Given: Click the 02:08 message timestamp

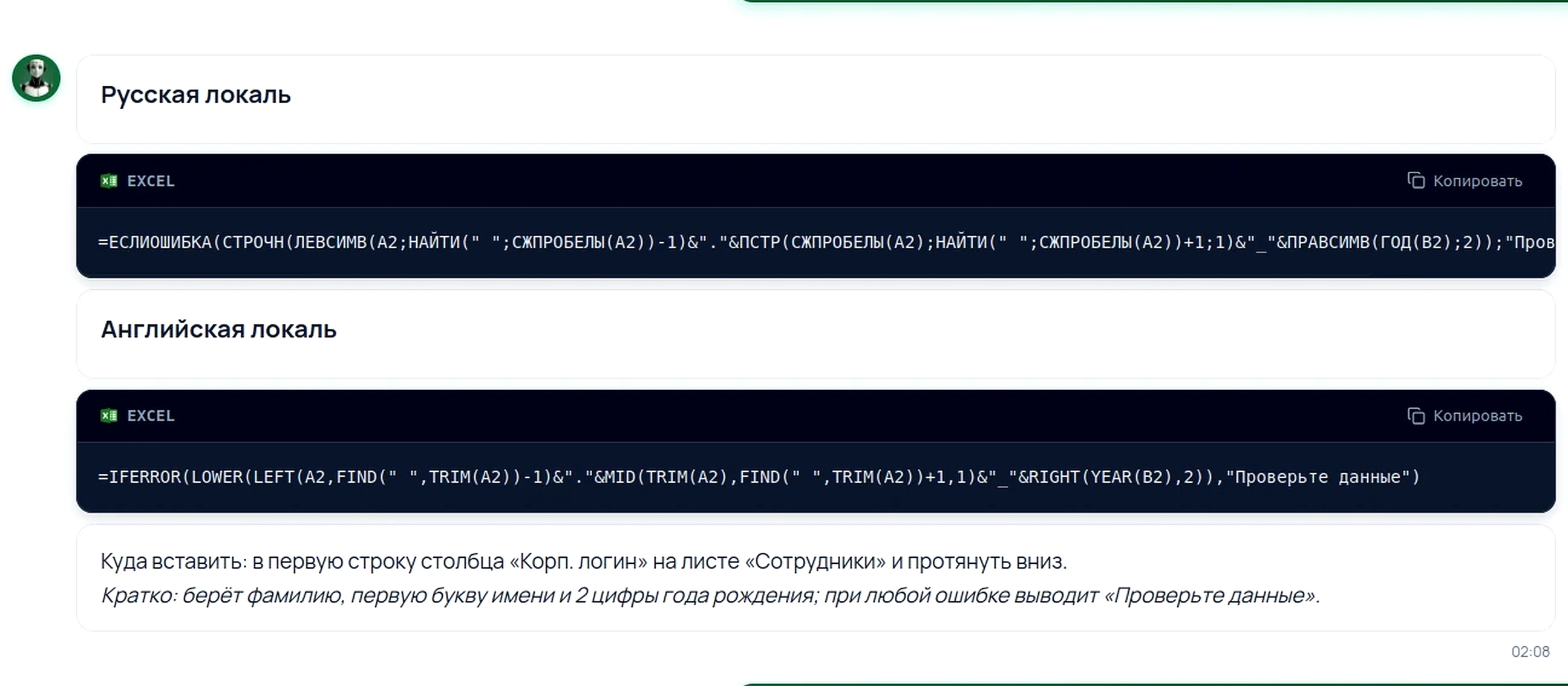Looking at the screenshot, I should [1530, 652].
